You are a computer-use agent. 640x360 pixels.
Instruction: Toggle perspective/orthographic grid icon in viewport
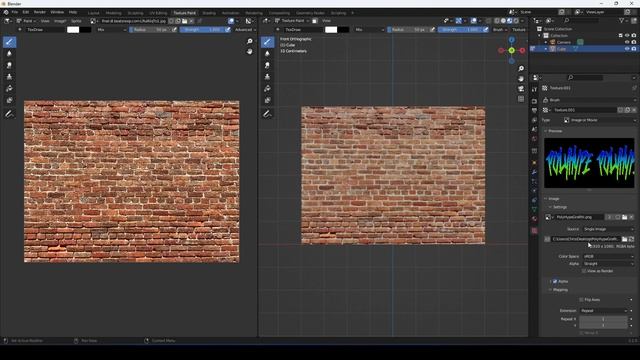[x=521, y=99]
